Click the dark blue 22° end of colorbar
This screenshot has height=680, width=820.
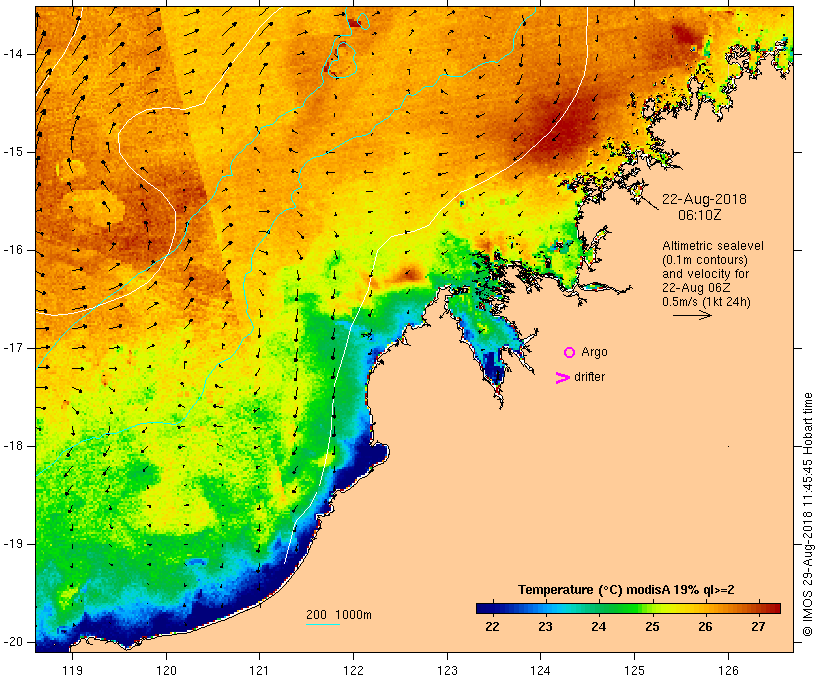pos(484,608)
